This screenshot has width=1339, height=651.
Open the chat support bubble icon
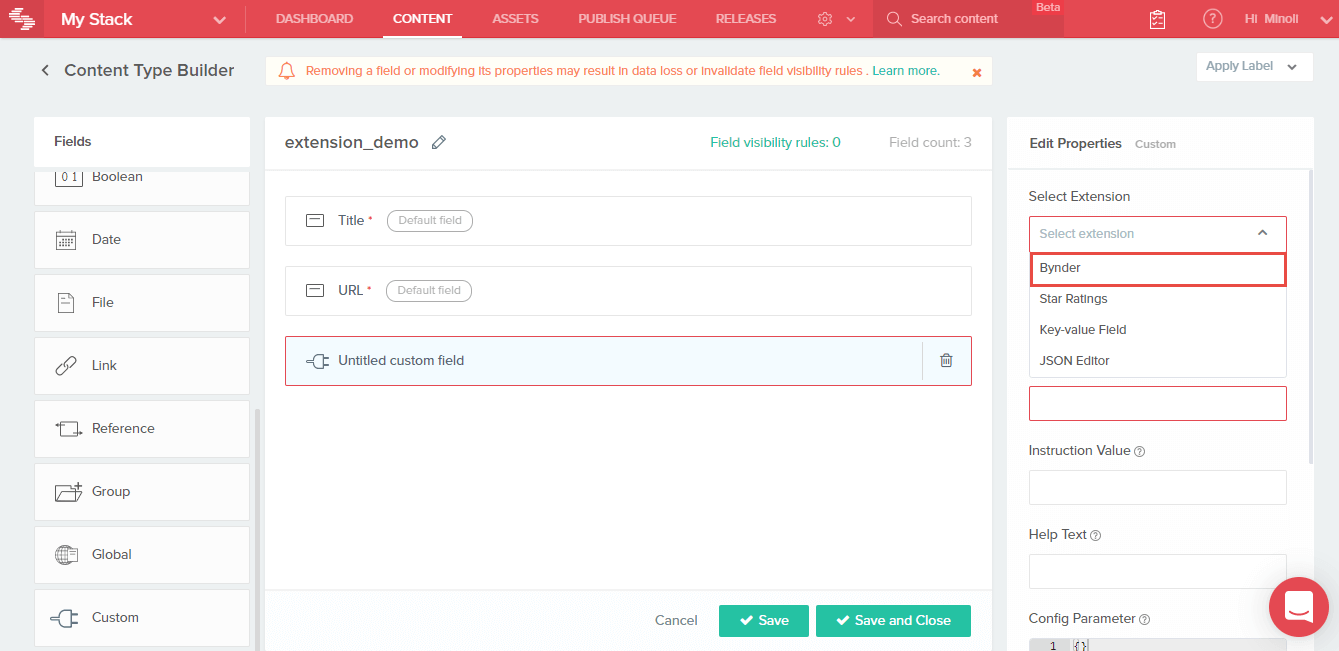[1298, 607]
